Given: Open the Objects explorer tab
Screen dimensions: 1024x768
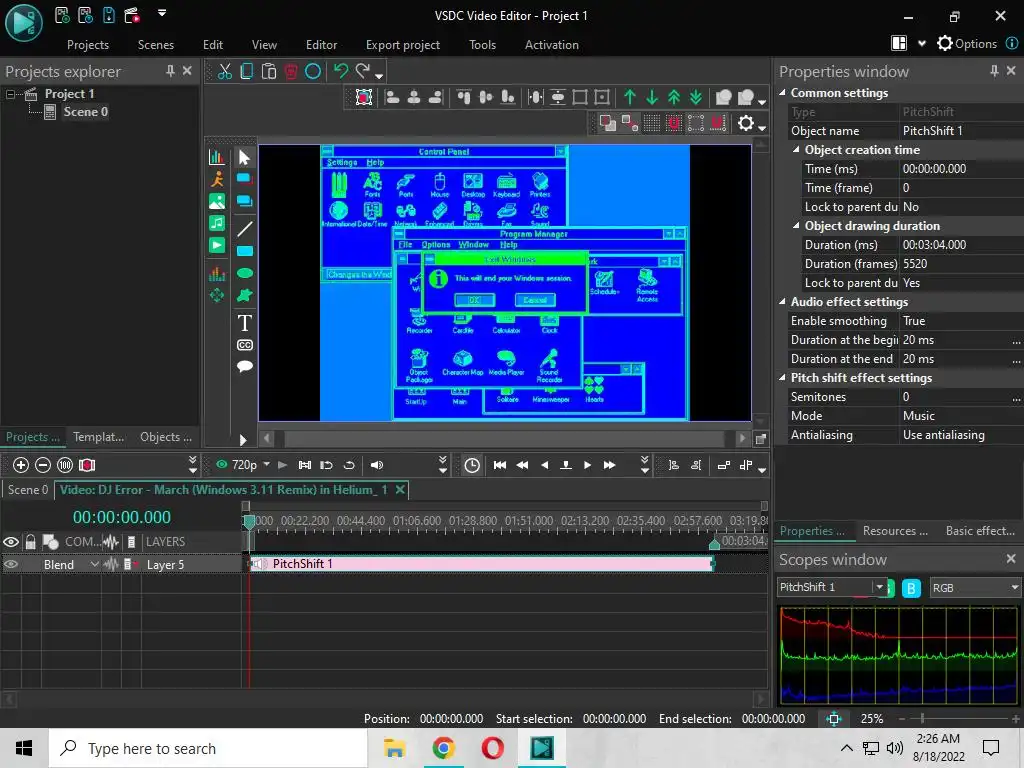Looking at the screenshot, I should click(x=166, y=437).
